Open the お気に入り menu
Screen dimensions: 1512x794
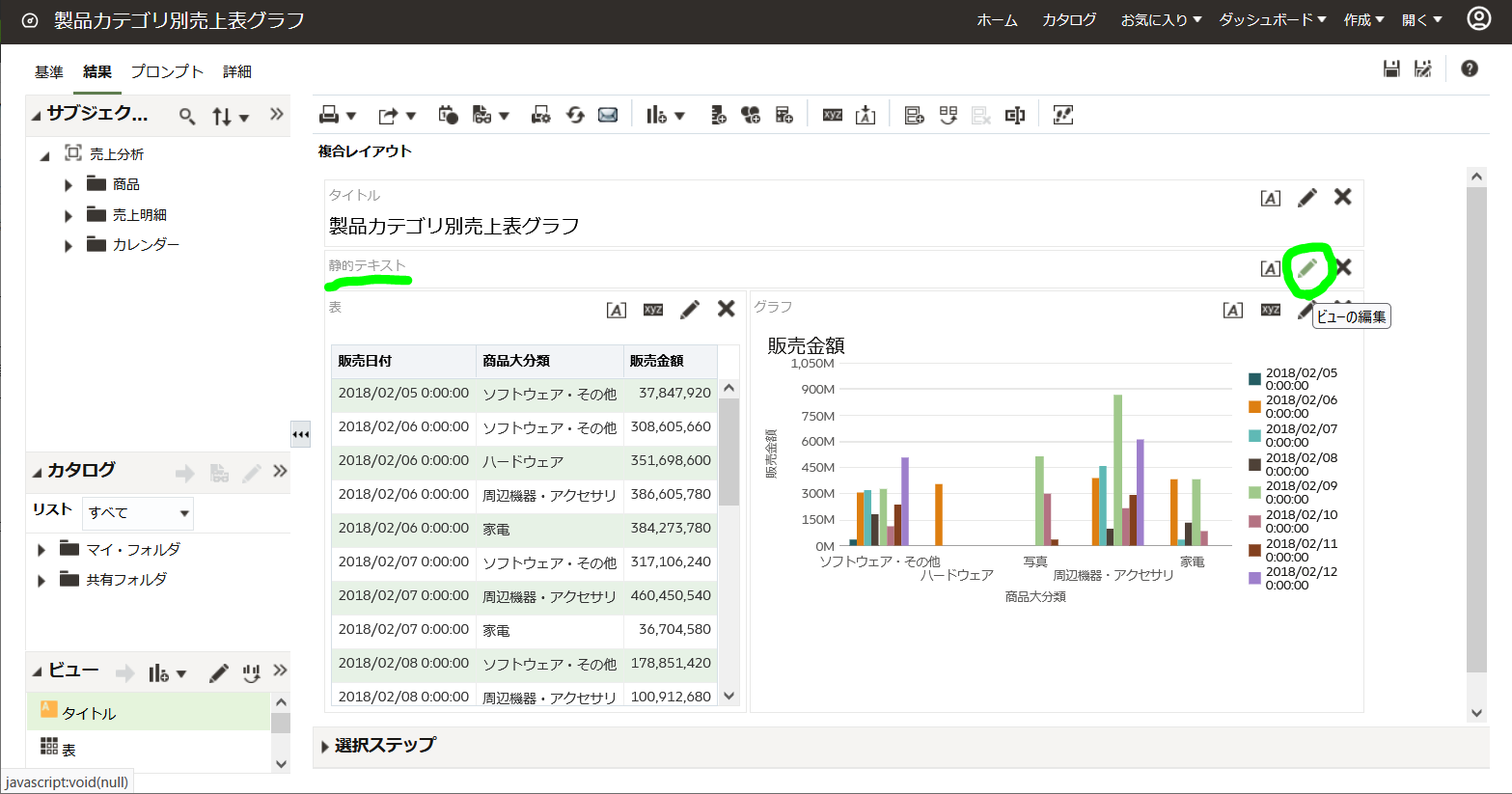pos(1161,19)
